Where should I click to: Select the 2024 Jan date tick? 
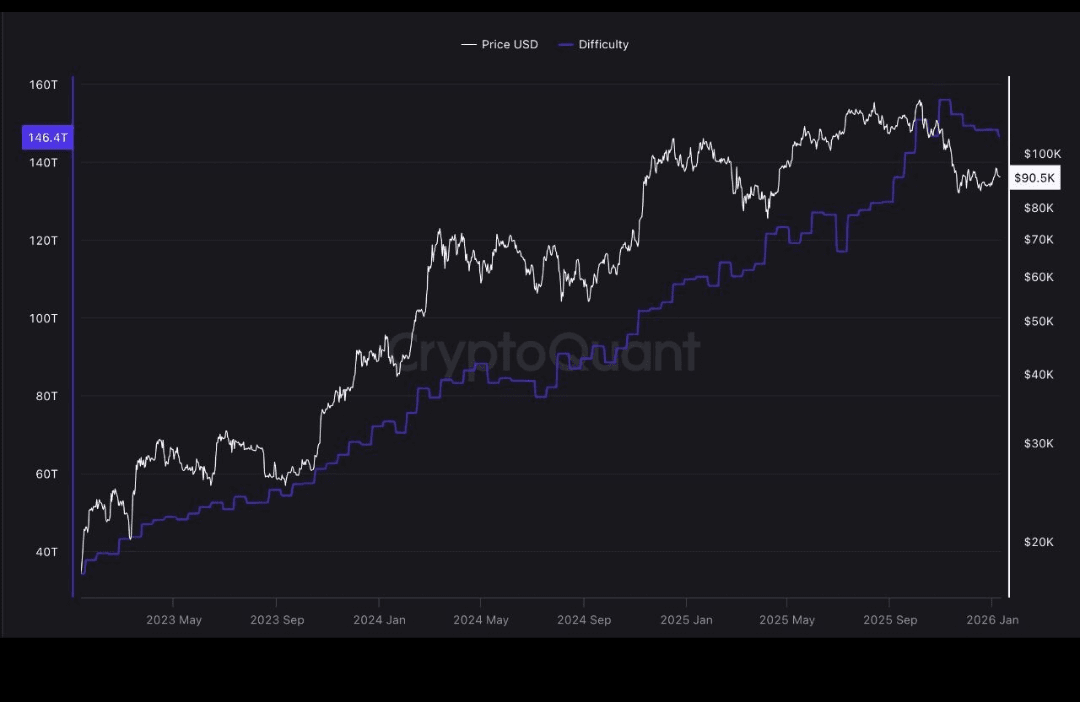(x=379, y=620)
